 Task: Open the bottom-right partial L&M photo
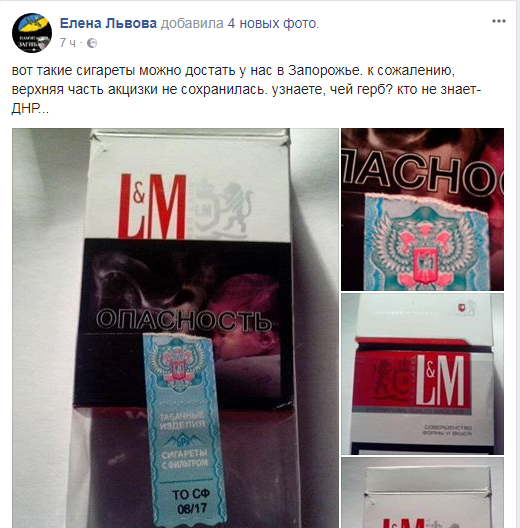click(422, 493)
